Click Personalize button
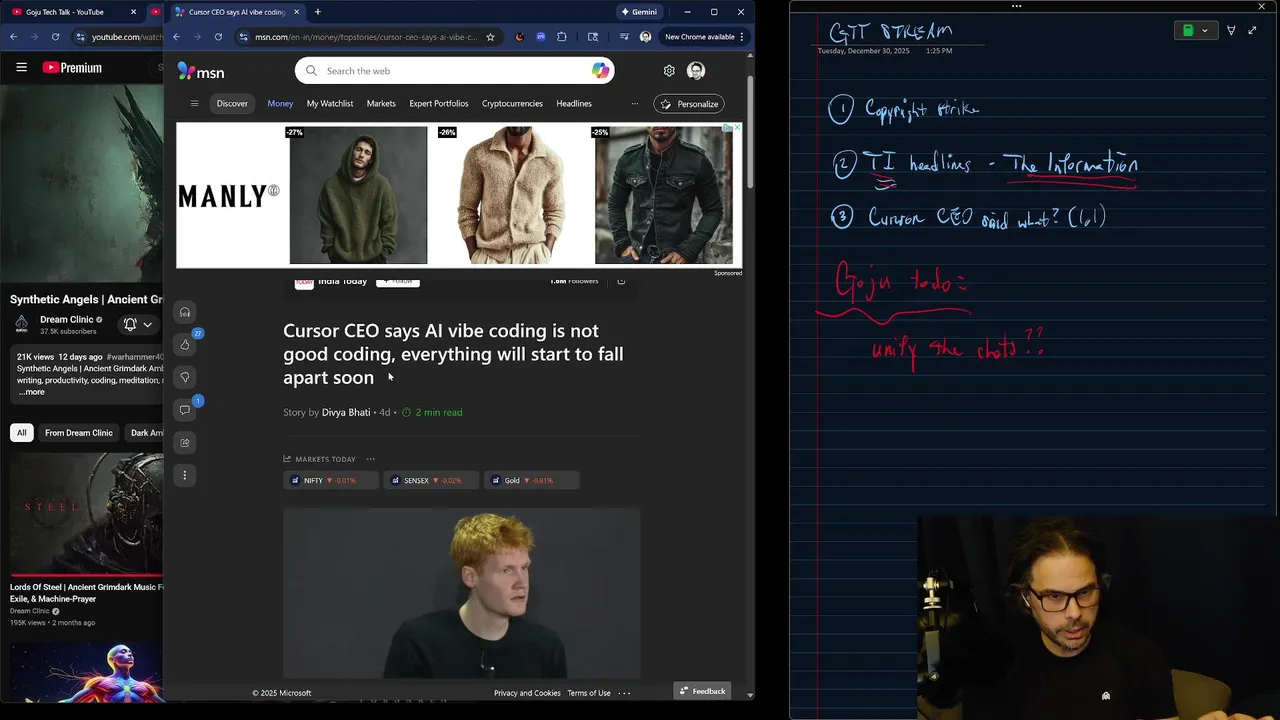 click(689, 104)
